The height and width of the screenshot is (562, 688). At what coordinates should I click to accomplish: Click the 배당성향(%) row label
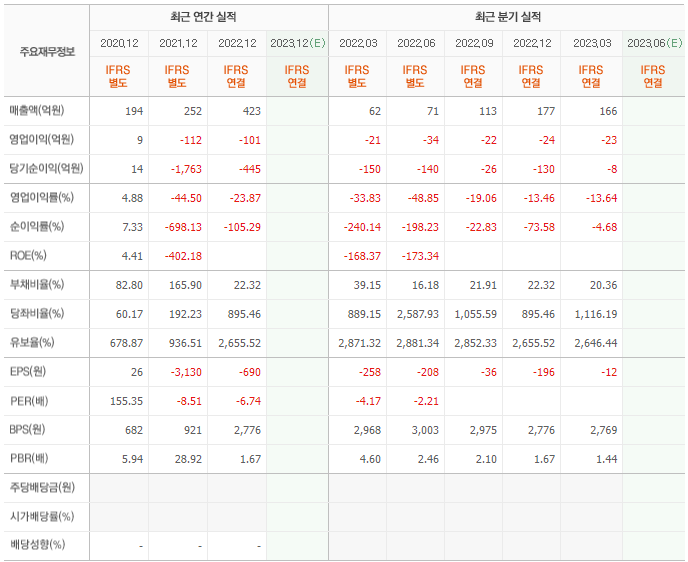pos(37,545)
